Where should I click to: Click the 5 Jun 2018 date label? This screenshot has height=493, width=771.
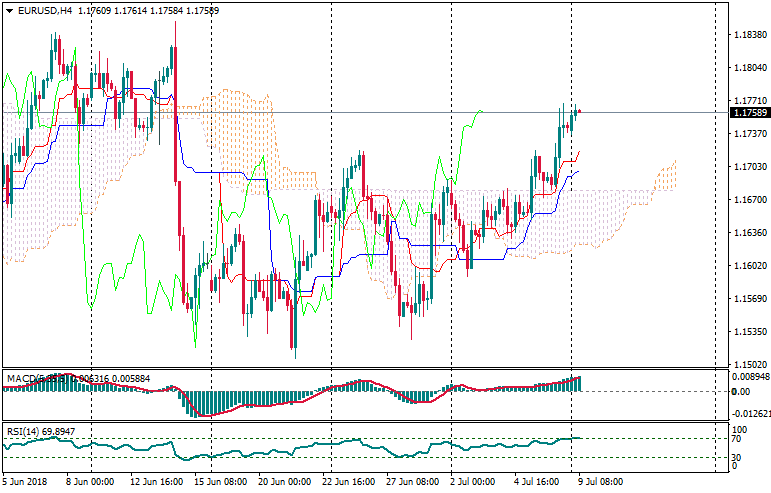click(x=27, y=481)
